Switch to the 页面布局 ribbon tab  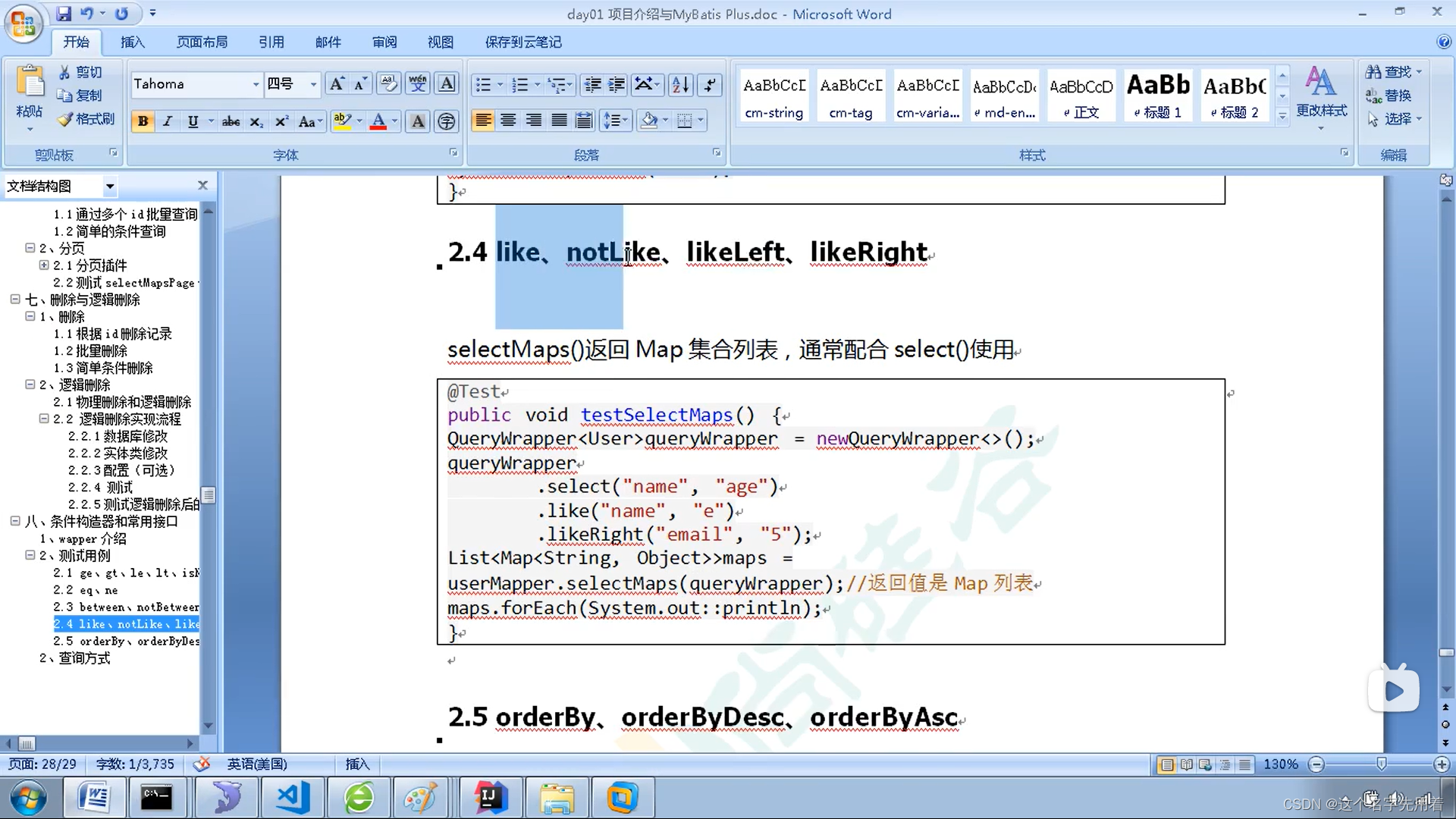(202, 42)
